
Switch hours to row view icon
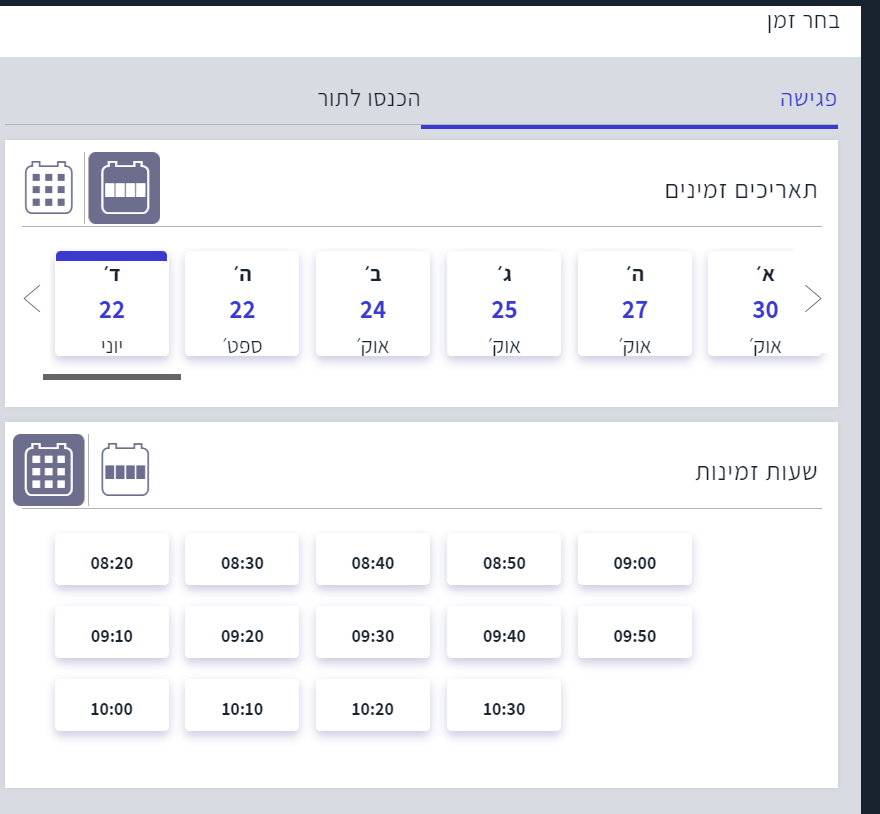[x=125, y=470]
